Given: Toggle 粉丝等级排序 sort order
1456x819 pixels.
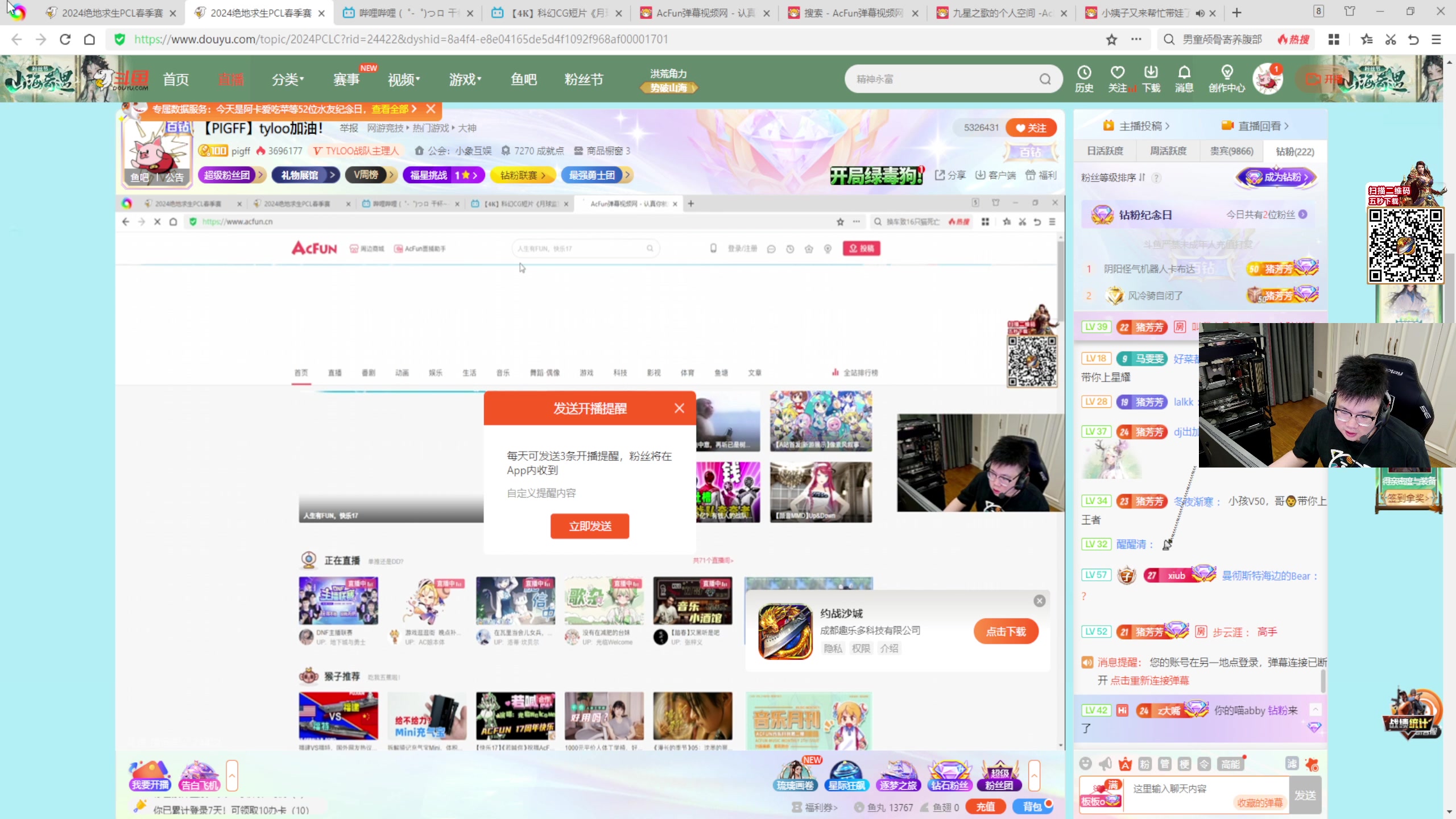Looking at the screenshot, I should coord(1113,177).
